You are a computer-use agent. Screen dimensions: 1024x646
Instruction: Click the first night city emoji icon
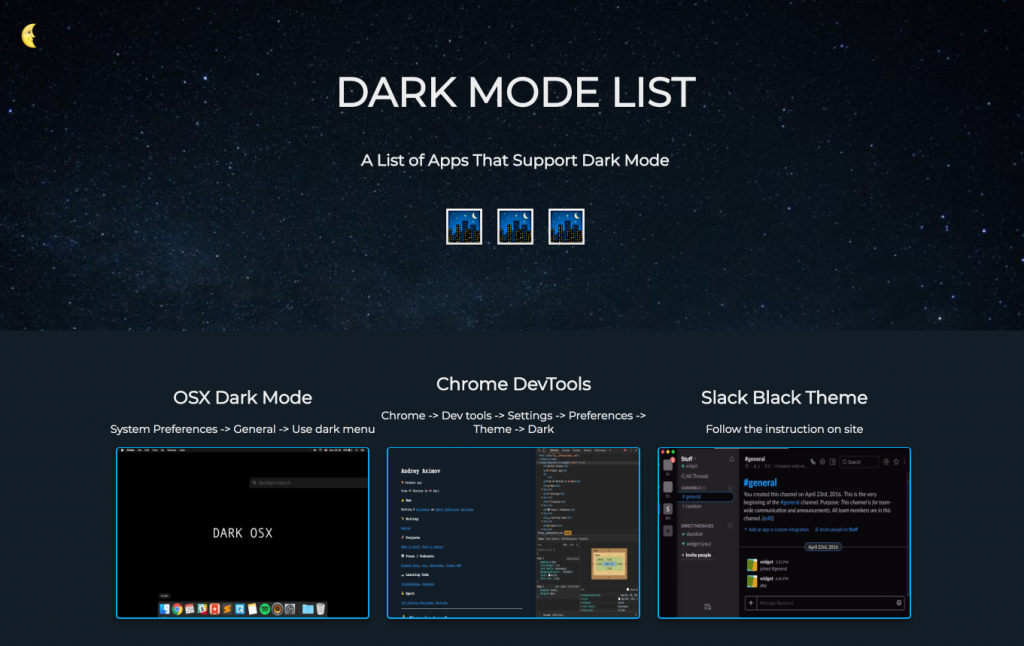[x=464, y=227]
